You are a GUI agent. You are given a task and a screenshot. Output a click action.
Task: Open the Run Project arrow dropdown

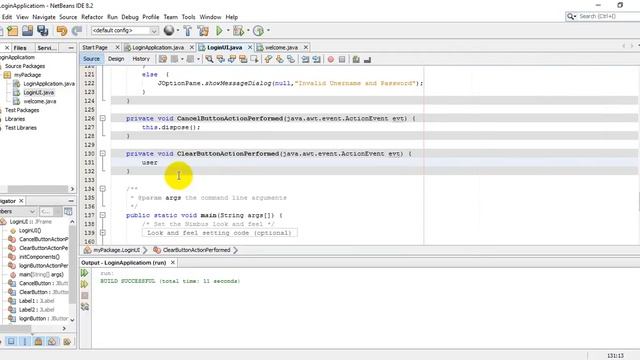point(228,31)
